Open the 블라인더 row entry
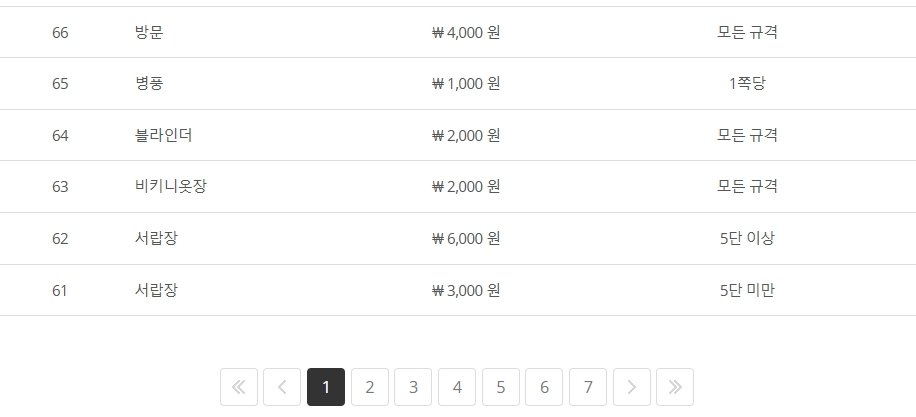Image resolution: width=916 pixels, height=417 pixels. [x=163, y=135]
